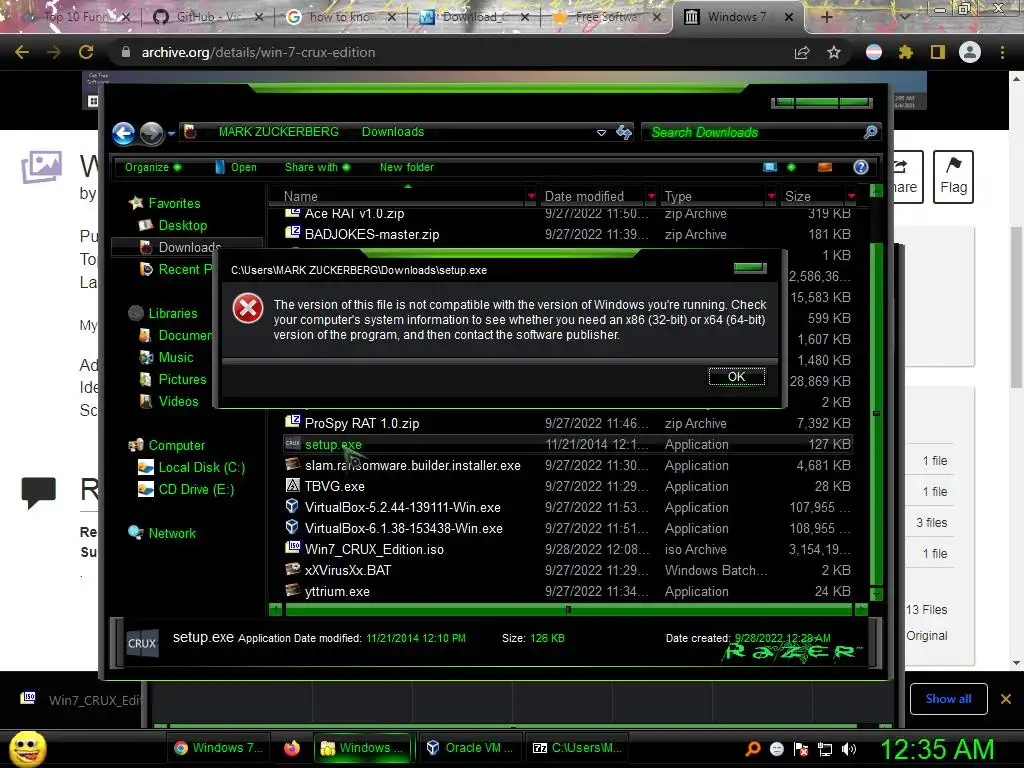The height and width of the screenshot is (768, 1024).
Task: Select Computer in the navigation pane
Action: coord(167,445)
